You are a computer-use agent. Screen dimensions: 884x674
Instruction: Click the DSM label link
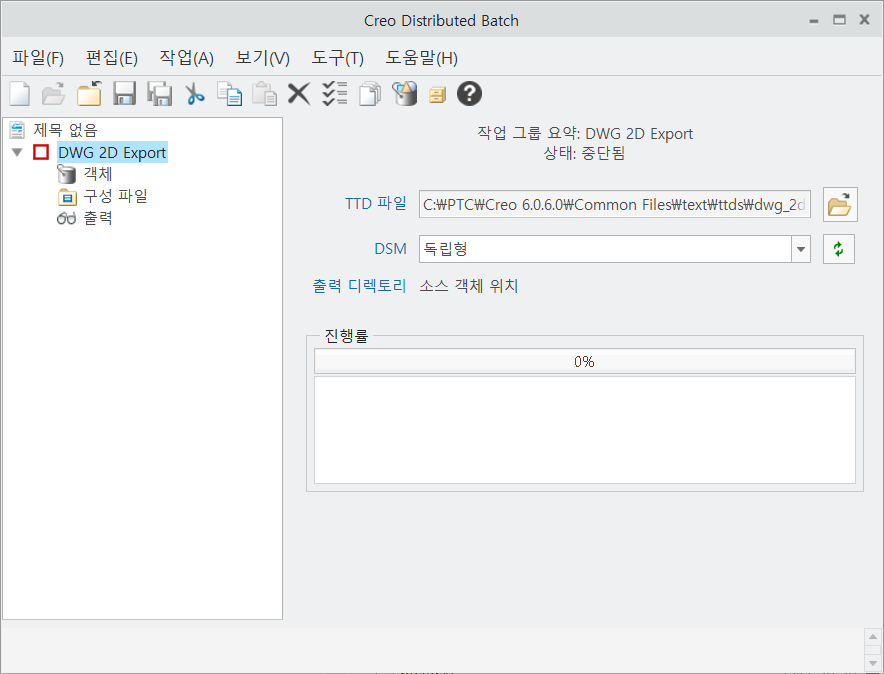tap(390, 249)
